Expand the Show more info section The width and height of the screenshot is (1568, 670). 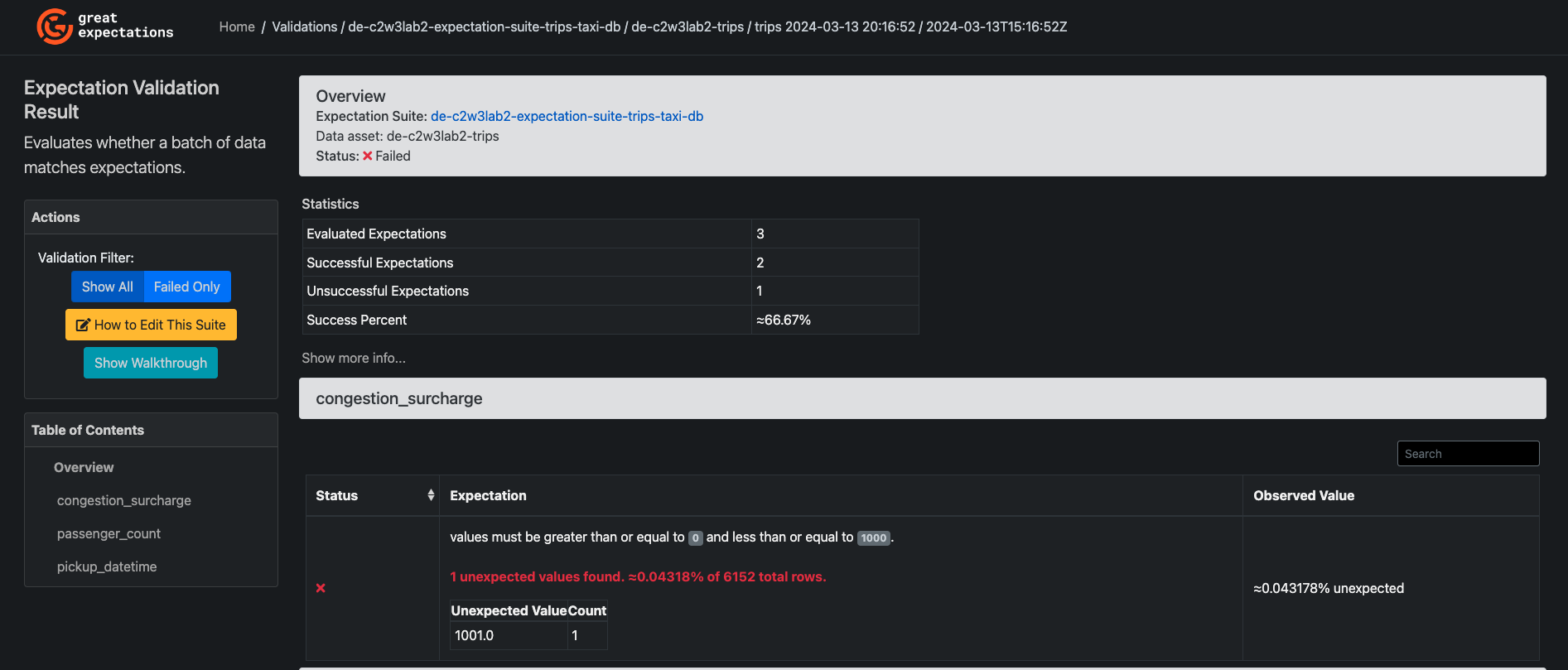354,358
